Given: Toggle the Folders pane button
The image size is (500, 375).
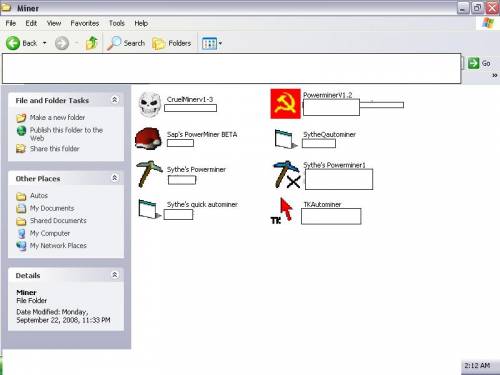Looking at the screenshot, I should click(171, 43).
